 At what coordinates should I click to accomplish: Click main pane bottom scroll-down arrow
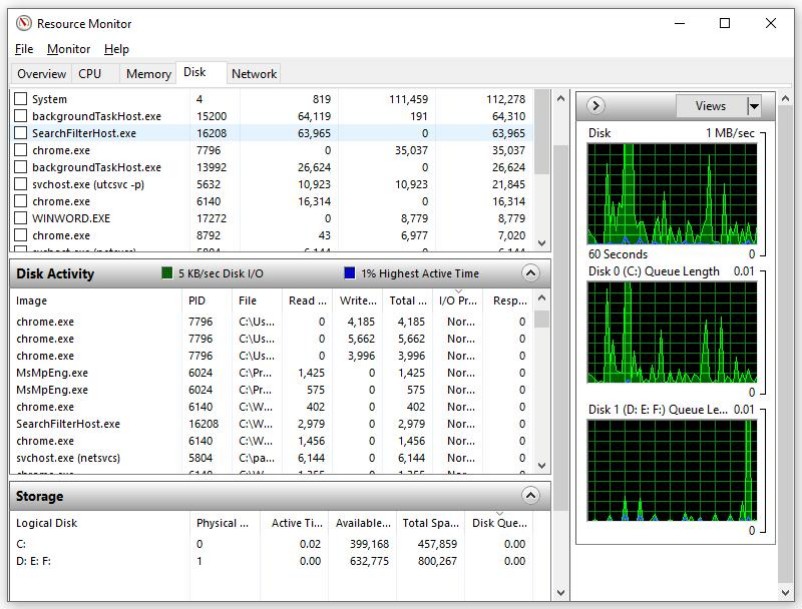point(561,593)
